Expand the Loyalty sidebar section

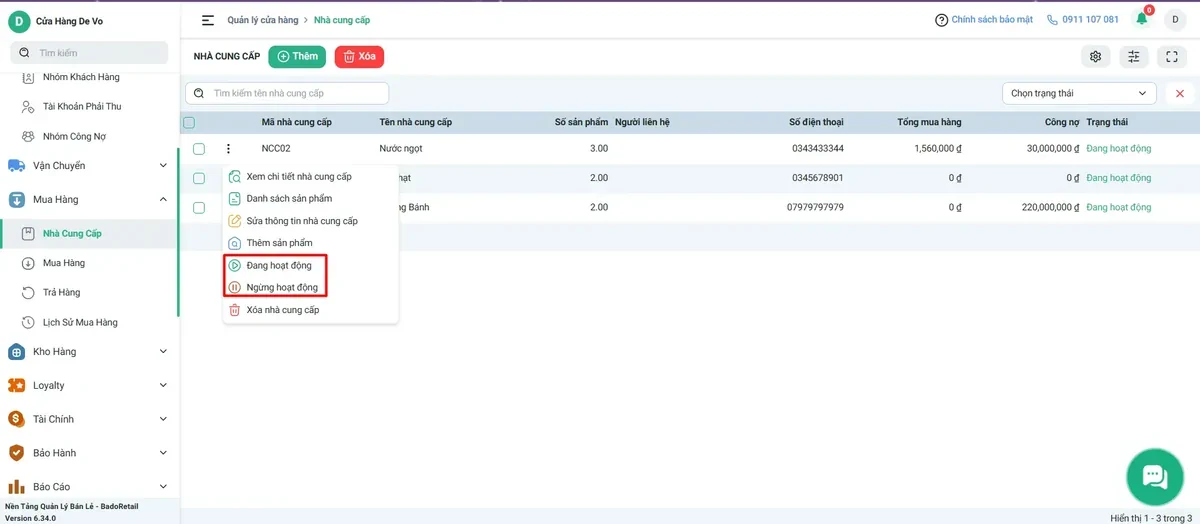pyautogui.click(x=163, y=386)
